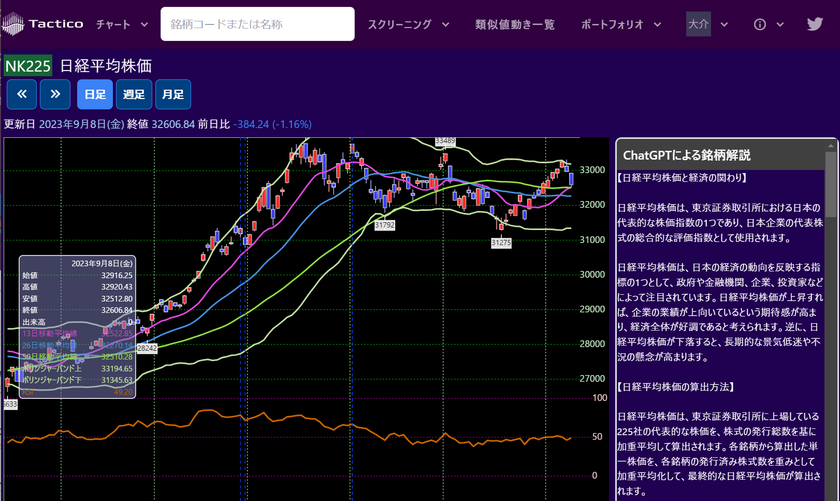Expand the スクリーニング dropdown
Screen dimensions: 840x501
408,24
